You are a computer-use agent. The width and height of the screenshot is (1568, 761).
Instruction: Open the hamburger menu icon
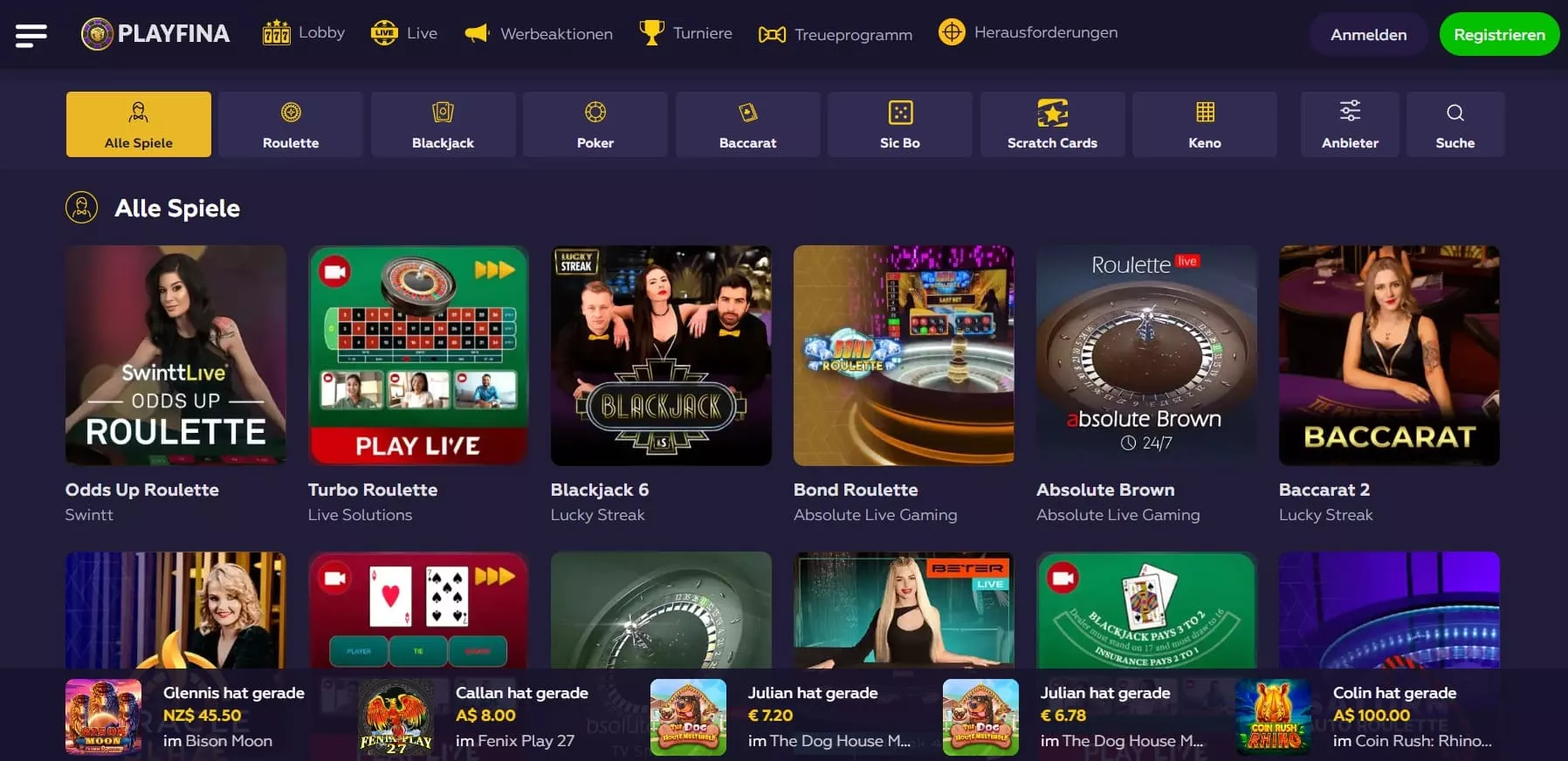(31, 35)
